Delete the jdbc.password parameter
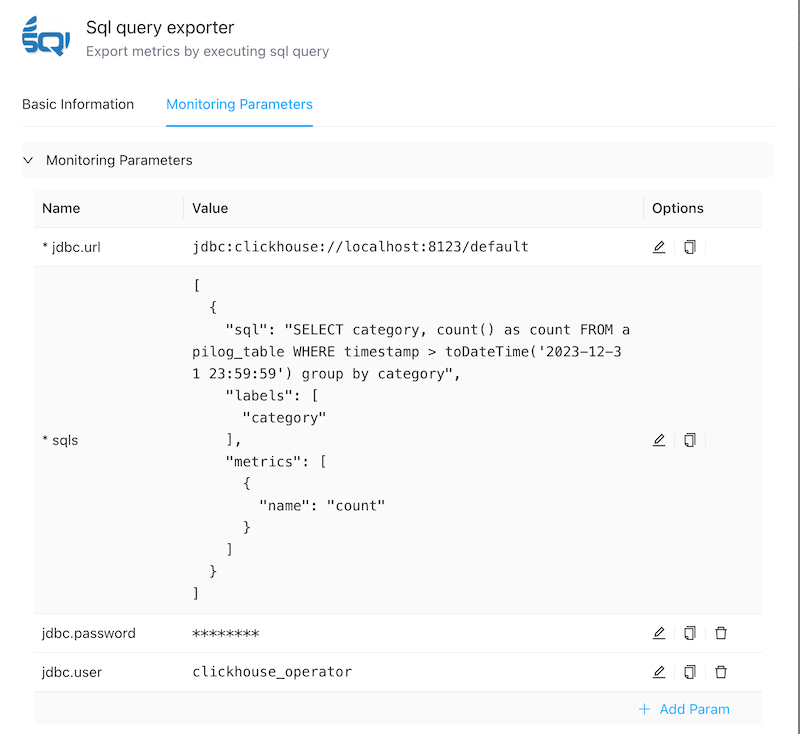The image size is (800, 734). pyautogui.click(x=721, y=633)
